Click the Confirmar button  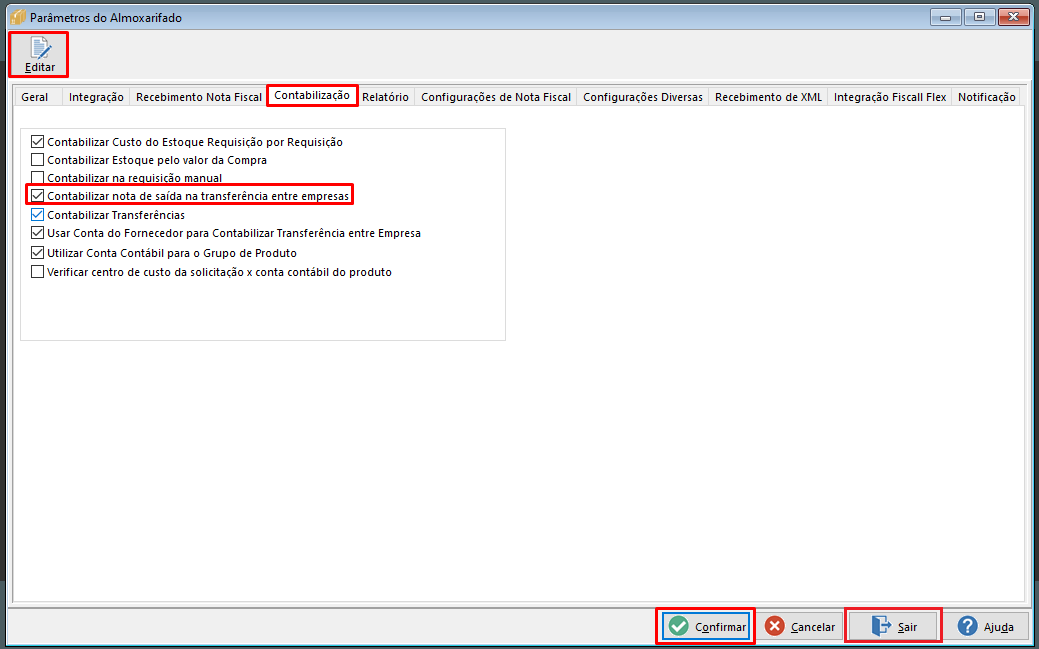706,626
